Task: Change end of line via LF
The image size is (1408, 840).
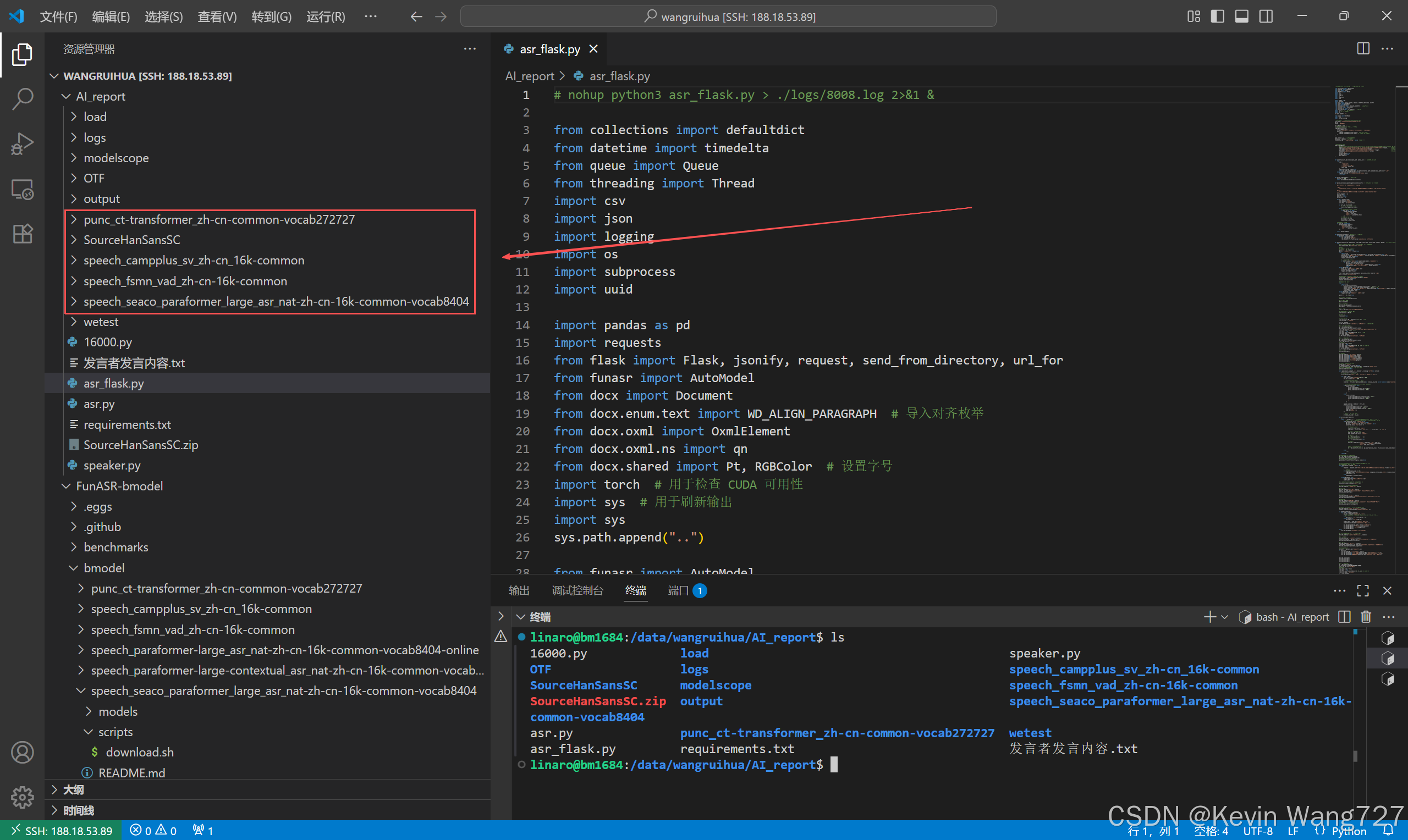Action: [1293, 830]
